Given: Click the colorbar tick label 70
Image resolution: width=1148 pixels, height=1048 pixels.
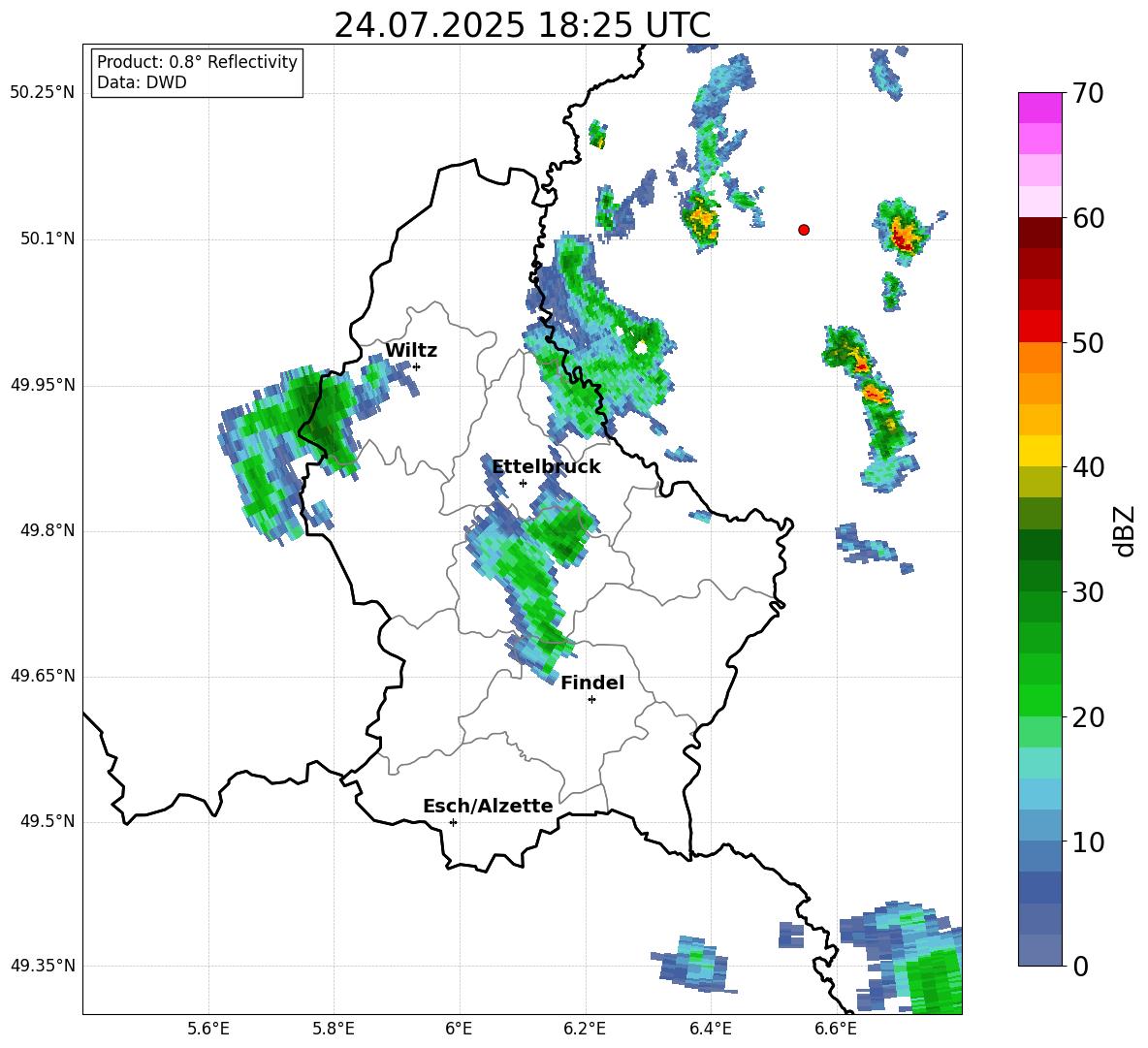Looking at the screenshot, I should [1089, 93].
